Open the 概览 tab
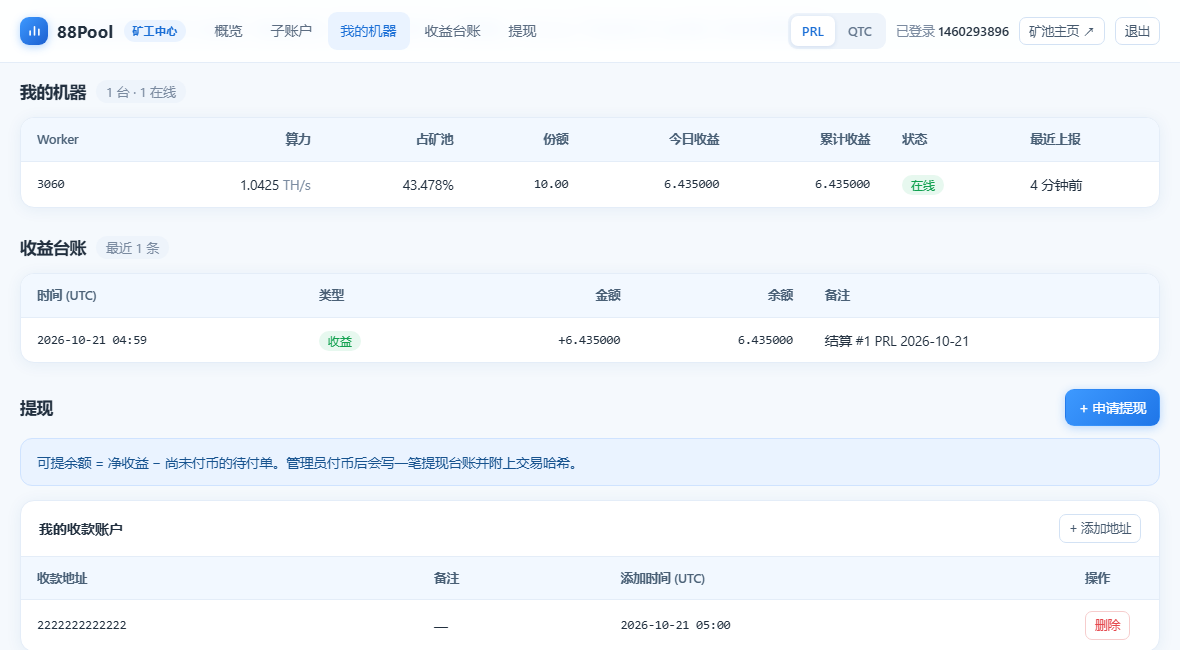Screen dimensions: 1180x650 (228, 31)
